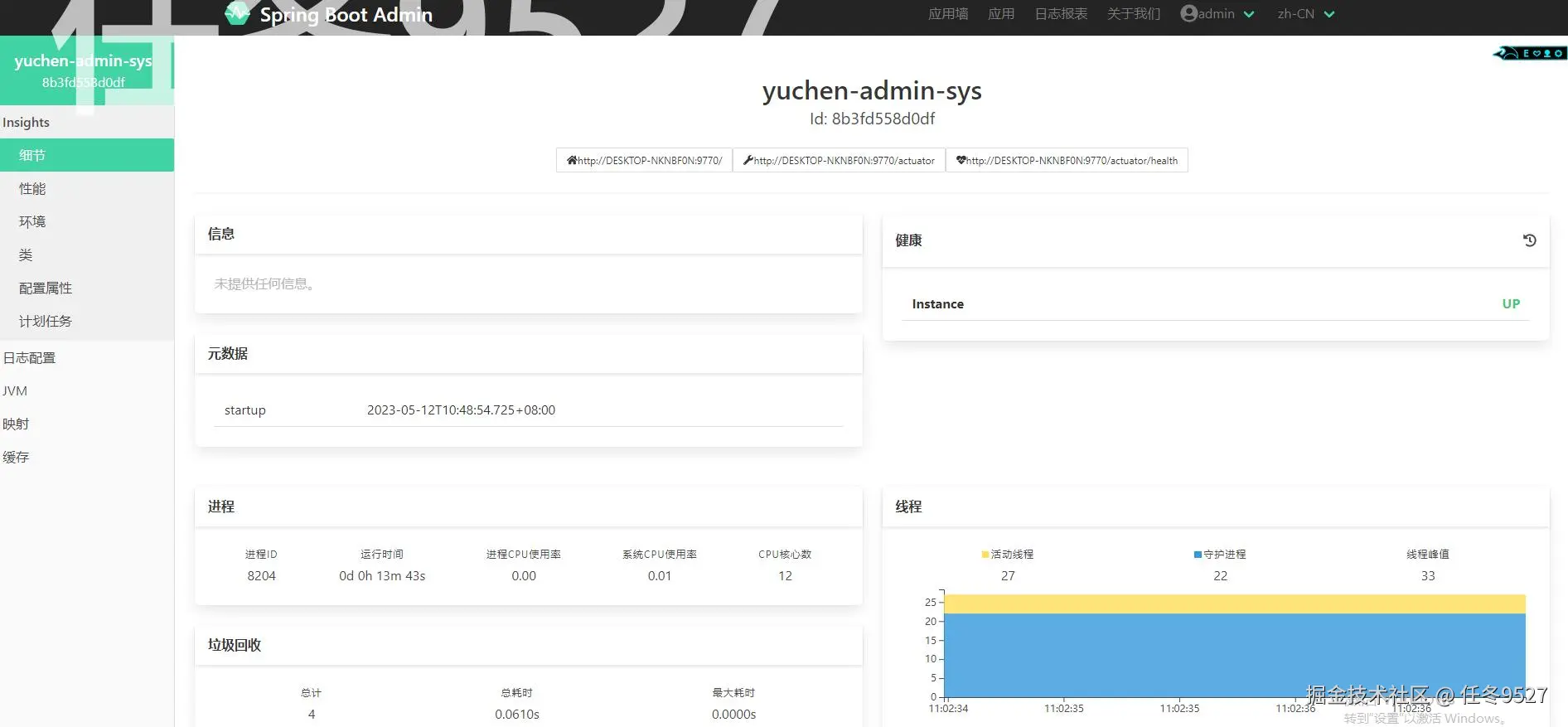Click the Spring Boot Admin logo icon
Viewport: 1568px width, 727px height.
click(237, 13)
